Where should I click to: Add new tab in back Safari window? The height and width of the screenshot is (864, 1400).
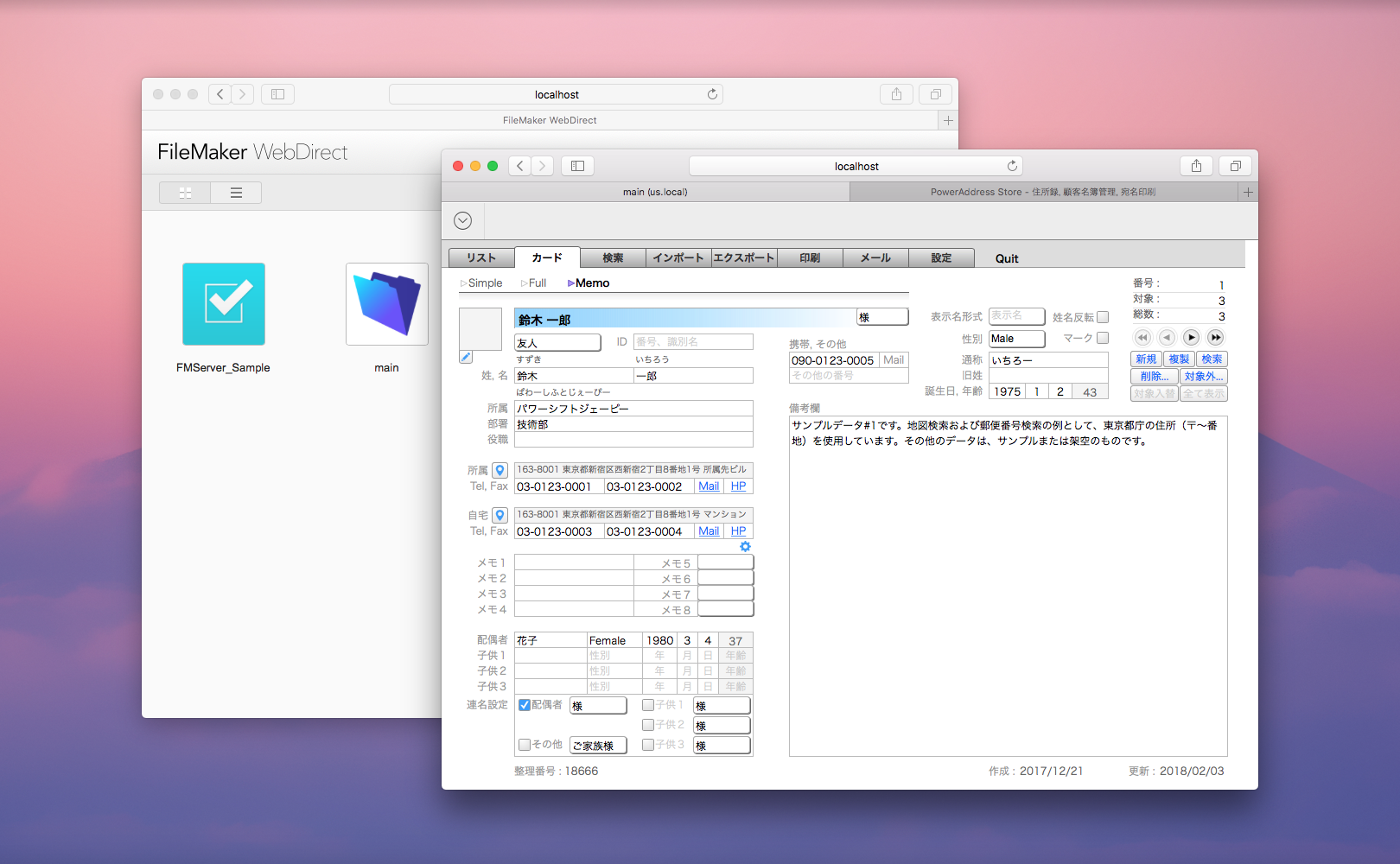coord(948,120)
